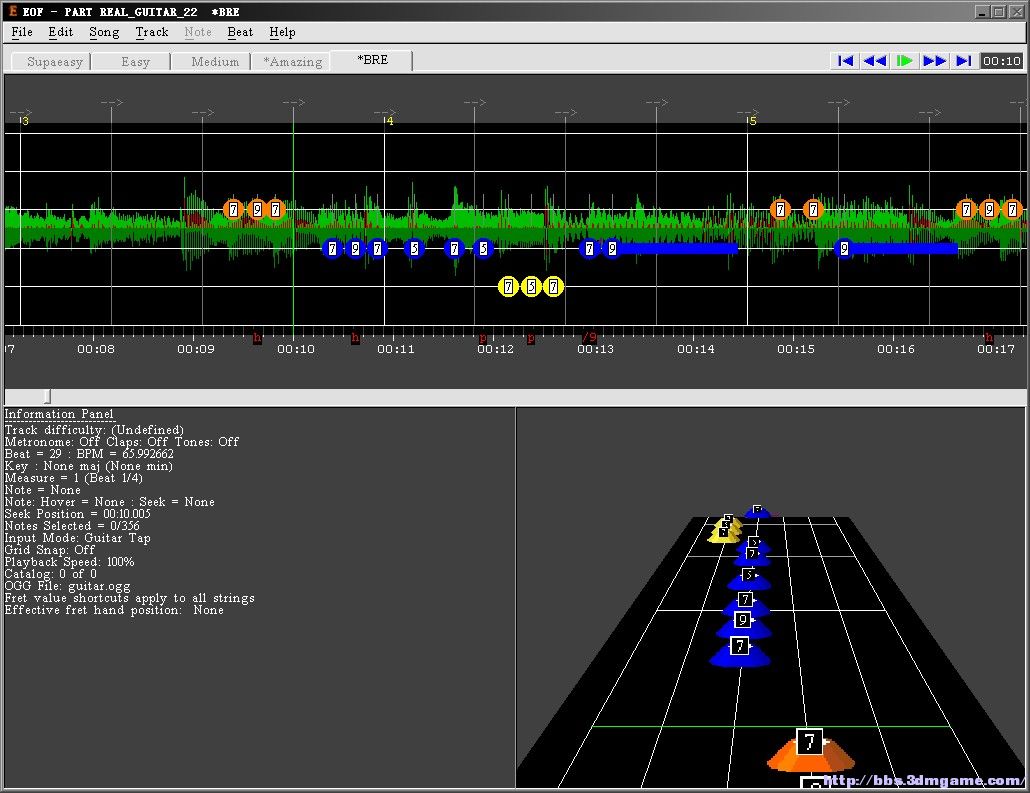Click the 'Input Mode: Guitar Tap' line
Viewport: 1030px width, 793px height.
coord(78,538)
